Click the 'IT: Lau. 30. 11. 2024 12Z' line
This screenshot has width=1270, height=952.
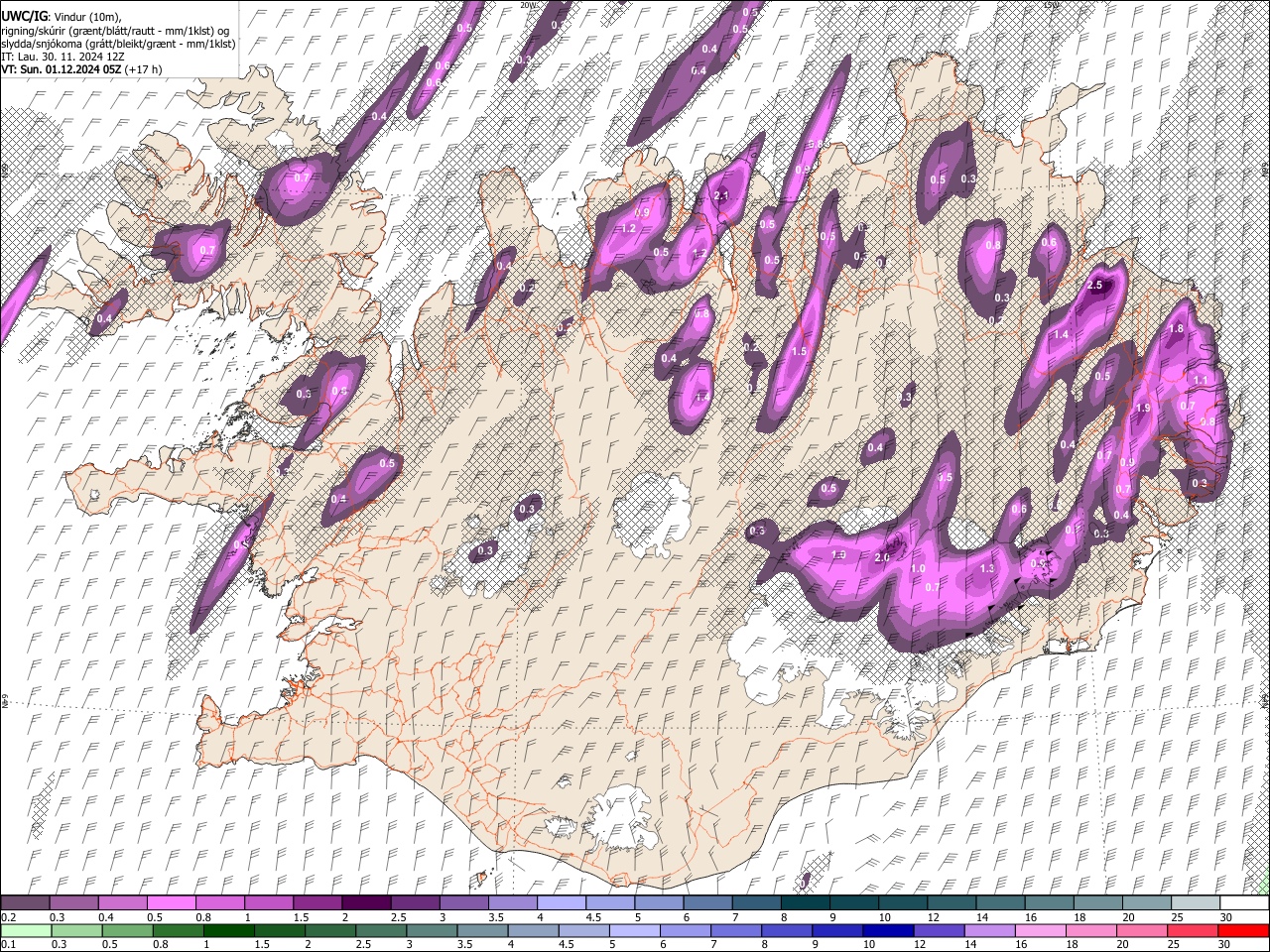tap(63, 57)
